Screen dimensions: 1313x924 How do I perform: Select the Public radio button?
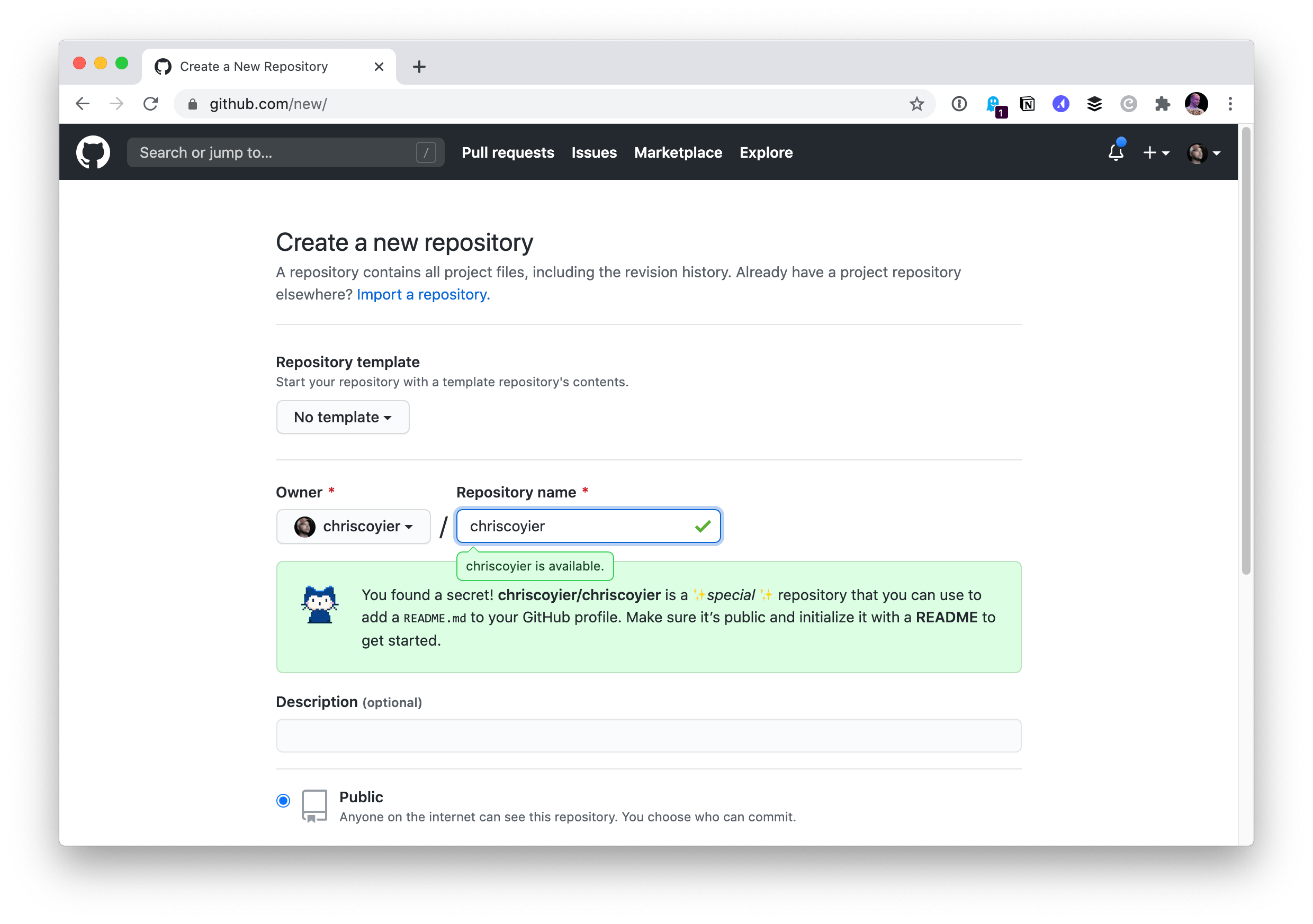pyautogui.click(x=283, y=799)
